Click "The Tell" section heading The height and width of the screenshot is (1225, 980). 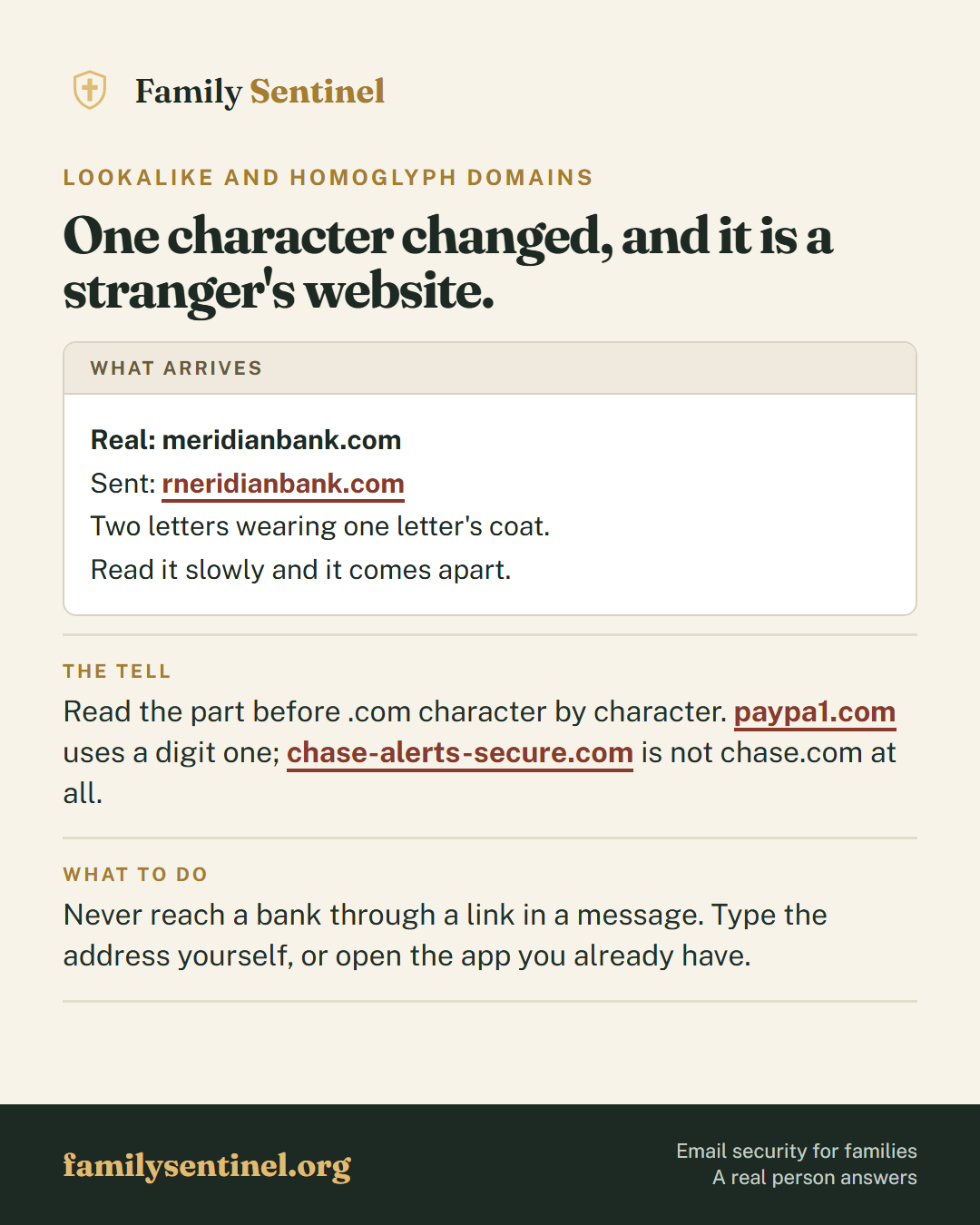coord(117,671)
